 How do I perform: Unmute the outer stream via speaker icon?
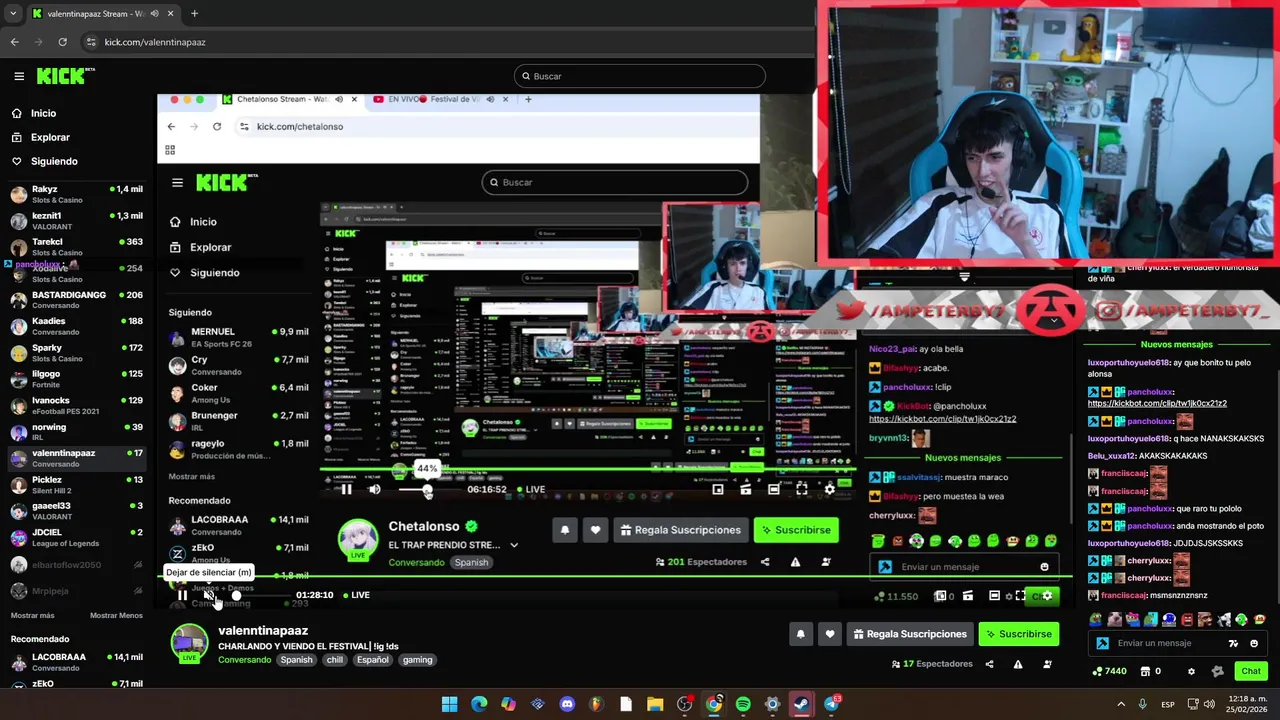[209, 595]
